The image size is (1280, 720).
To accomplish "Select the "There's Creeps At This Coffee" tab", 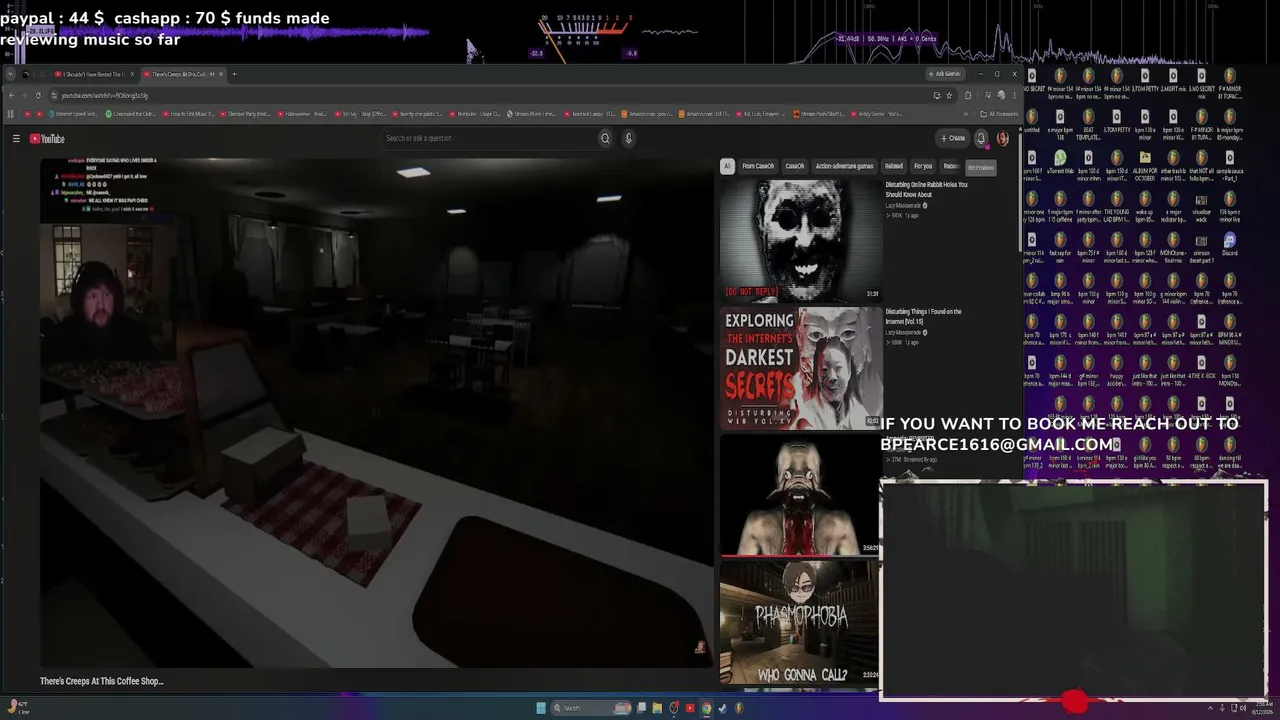I will pyautogui.click(x=182, y=74).
